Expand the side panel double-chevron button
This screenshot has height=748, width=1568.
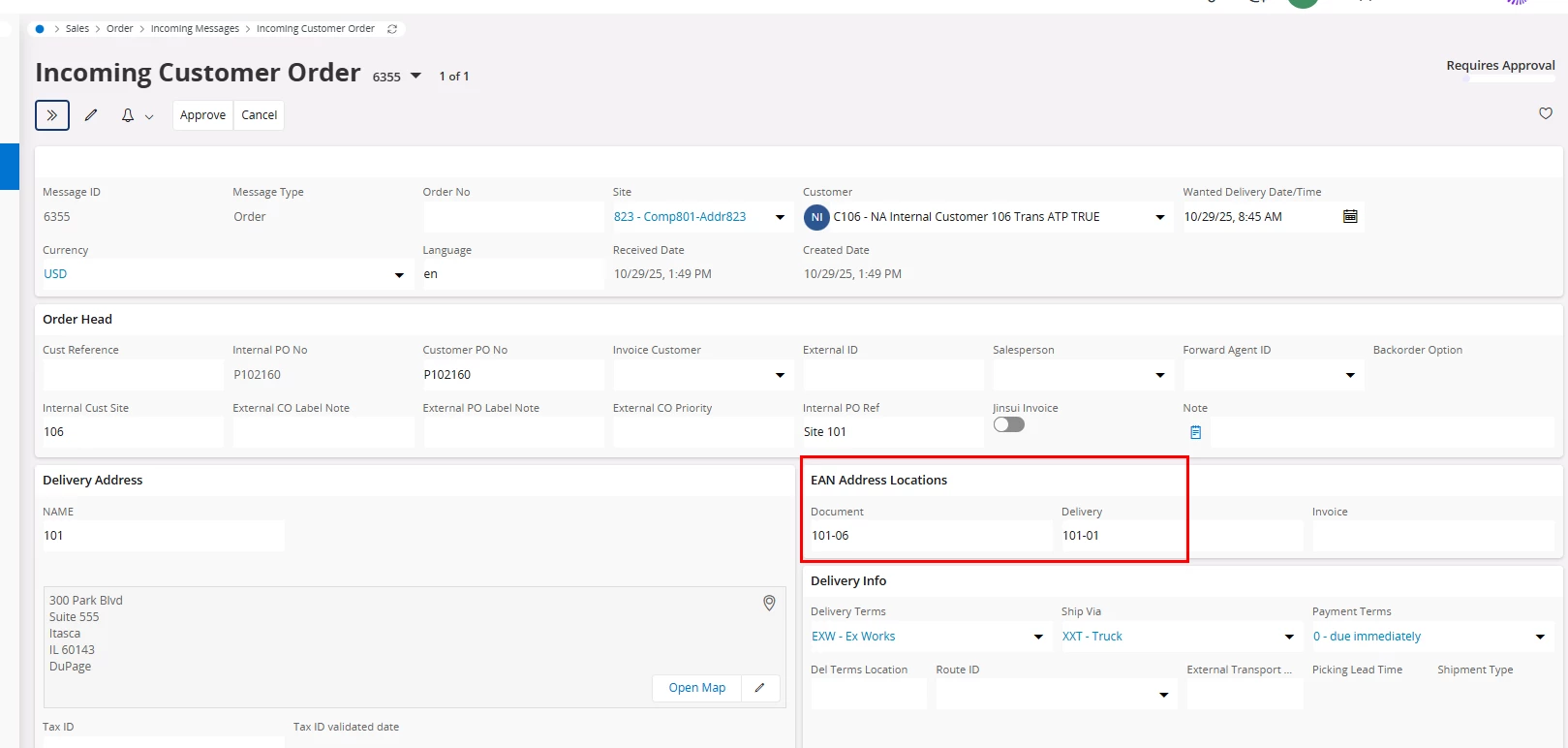coord(52,115)
